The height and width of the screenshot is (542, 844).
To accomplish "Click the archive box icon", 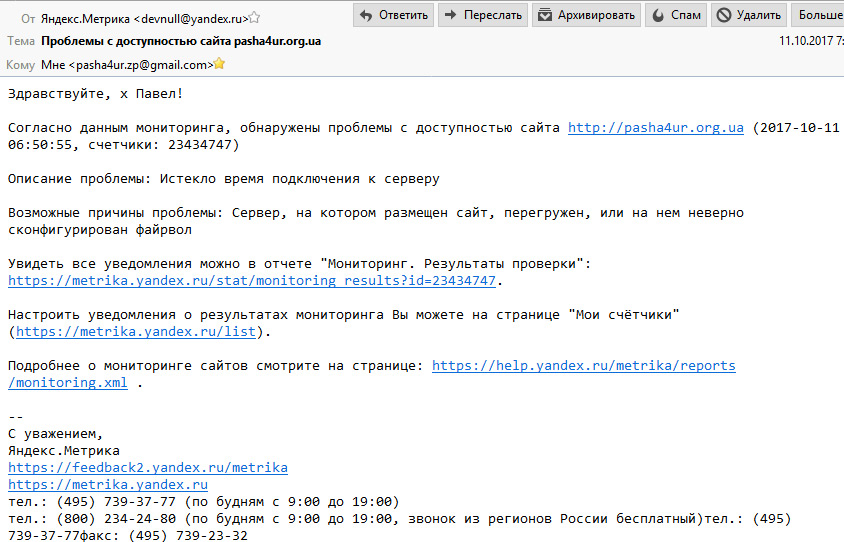I will pyautogui.click(x=545, y=15).
